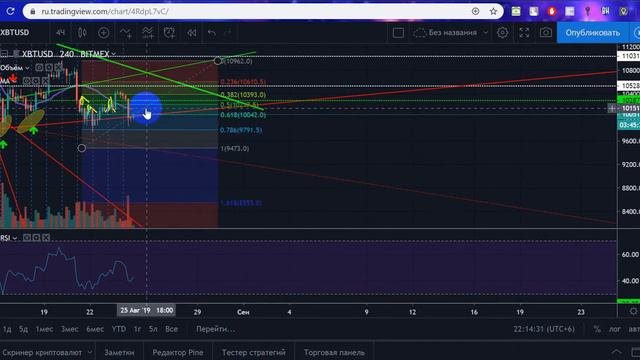Viewport: 640px width, 360px height.
Task: Select the 1г time range
Action: 137,329
